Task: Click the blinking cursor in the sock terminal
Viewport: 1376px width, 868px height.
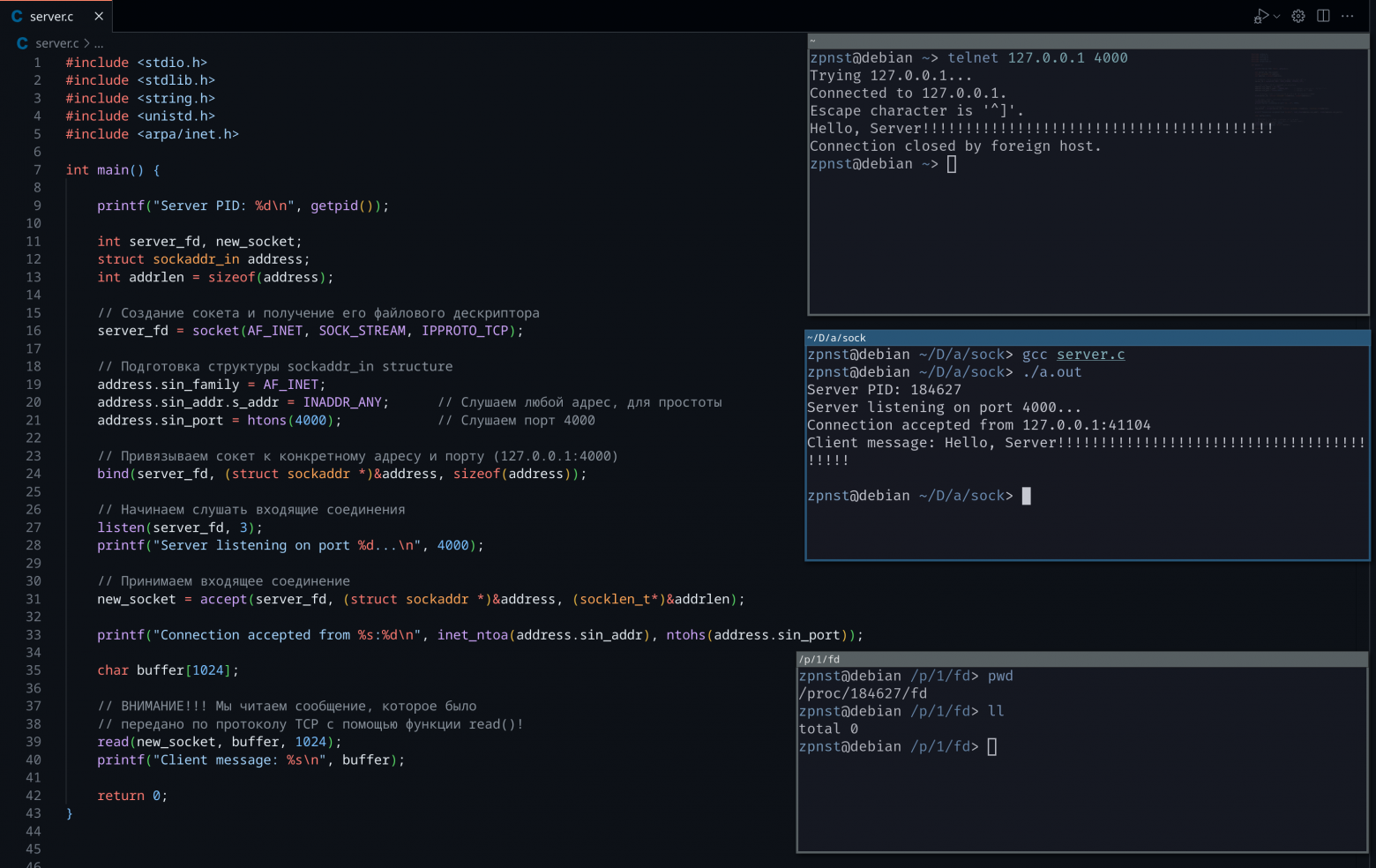Action: pos(1026,496)
